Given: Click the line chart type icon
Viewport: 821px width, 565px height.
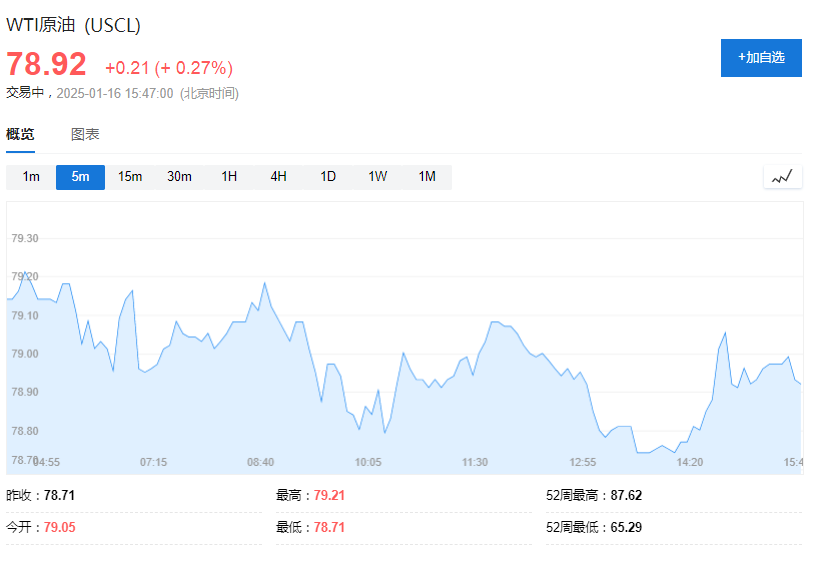Looking at the screenshot, I should coord(782,177).
